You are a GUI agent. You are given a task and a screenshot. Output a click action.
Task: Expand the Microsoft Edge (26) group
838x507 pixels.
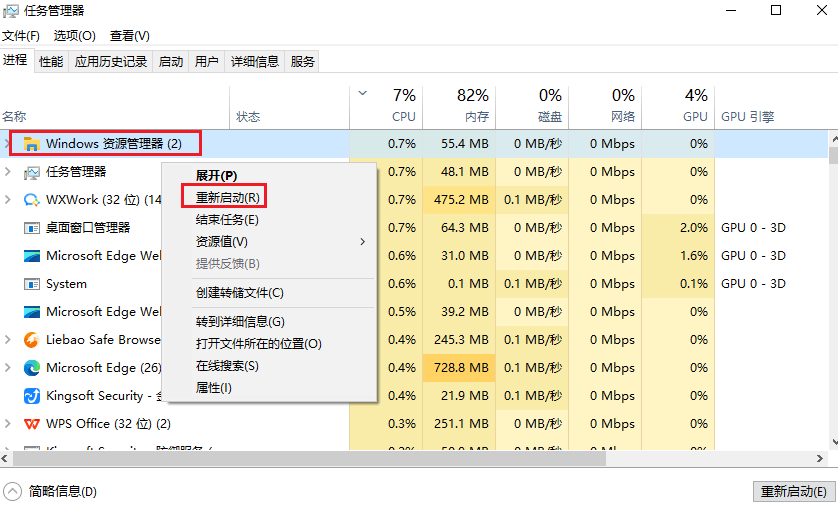7,367
